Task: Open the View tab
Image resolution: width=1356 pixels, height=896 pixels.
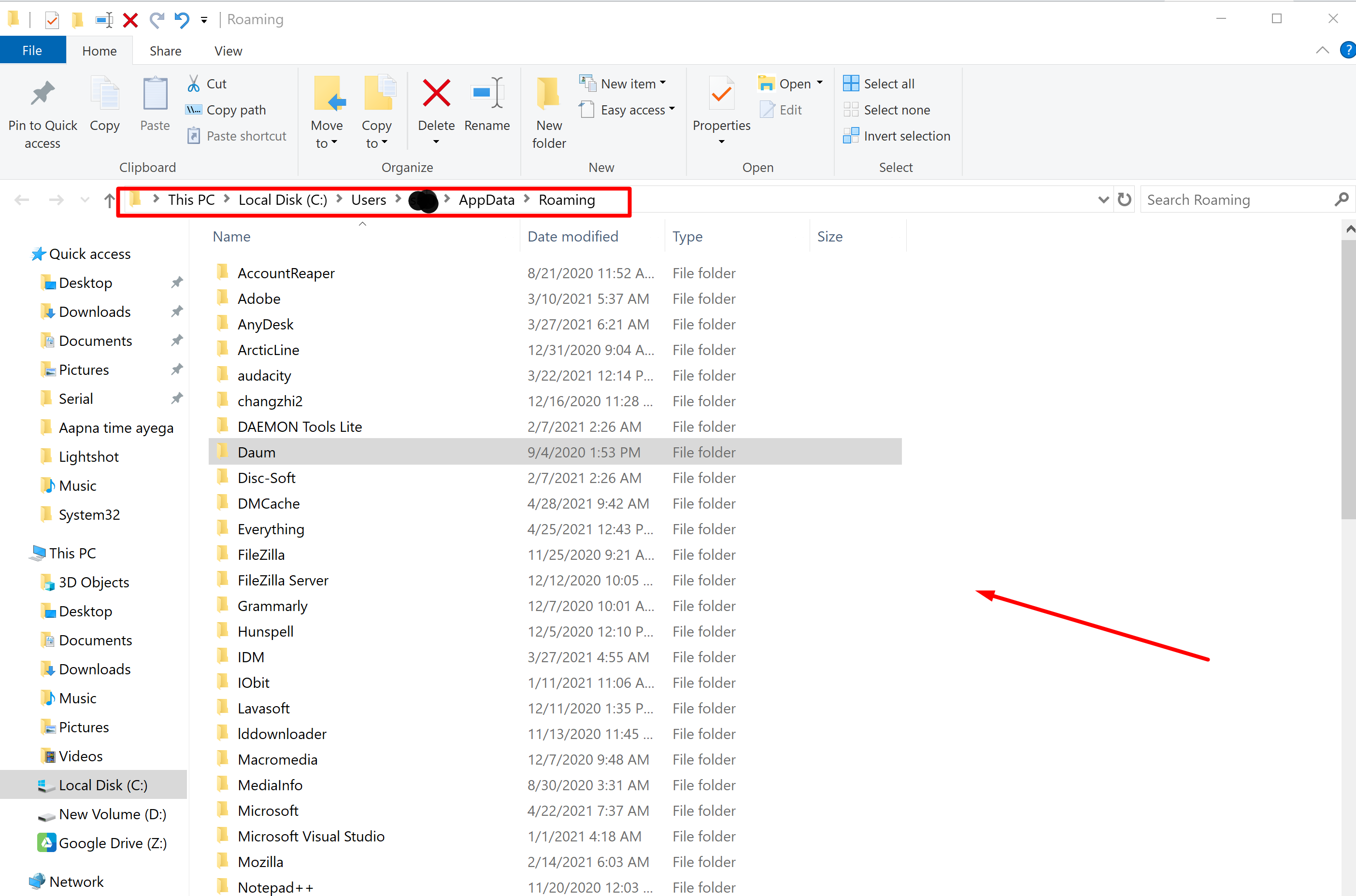Action: click(228, 50)
